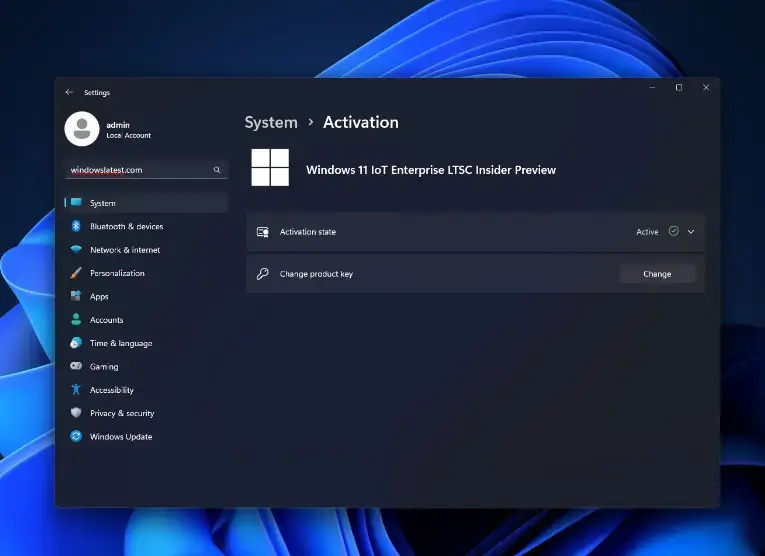
Task: Click the Network wifi icon
Action: (x=76, y=250)
